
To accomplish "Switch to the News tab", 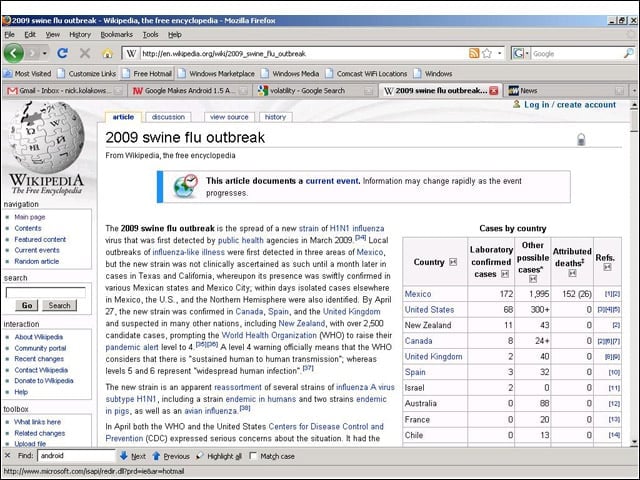I will click(566, 91).
